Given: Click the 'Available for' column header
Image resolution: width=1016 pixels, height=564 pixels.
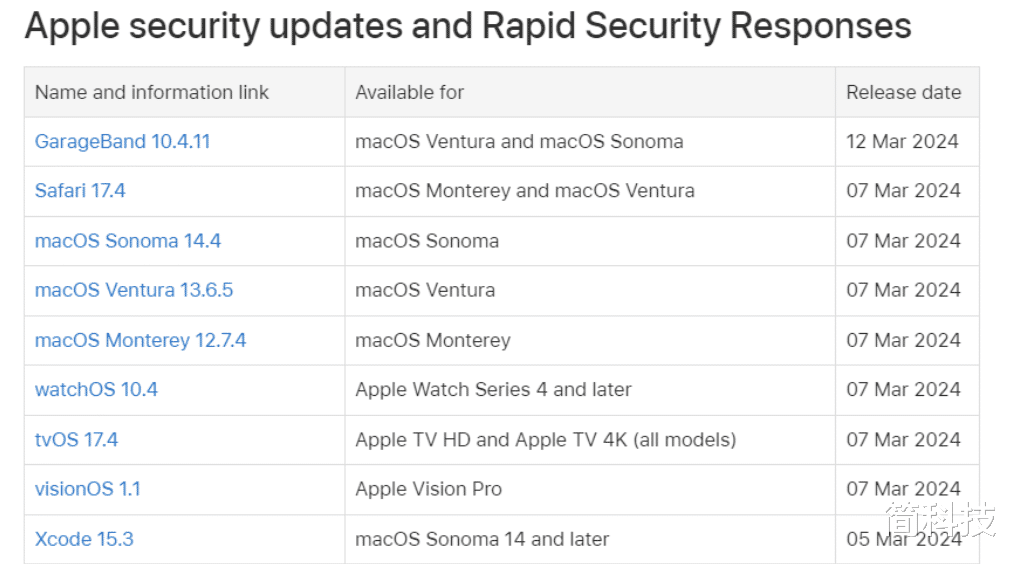Looking at the screenshot, I should click(x=410, y=92).
